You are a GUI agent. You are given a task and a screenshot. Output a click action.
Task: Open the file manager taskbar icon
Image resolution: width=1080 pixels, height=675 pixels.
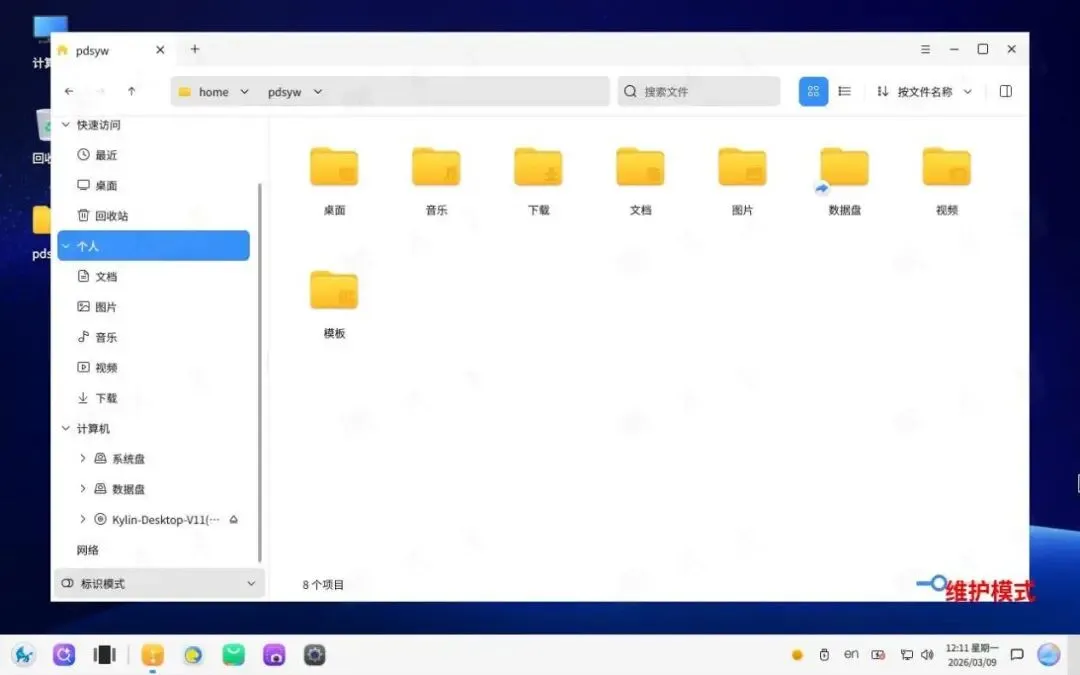[152, 654]
